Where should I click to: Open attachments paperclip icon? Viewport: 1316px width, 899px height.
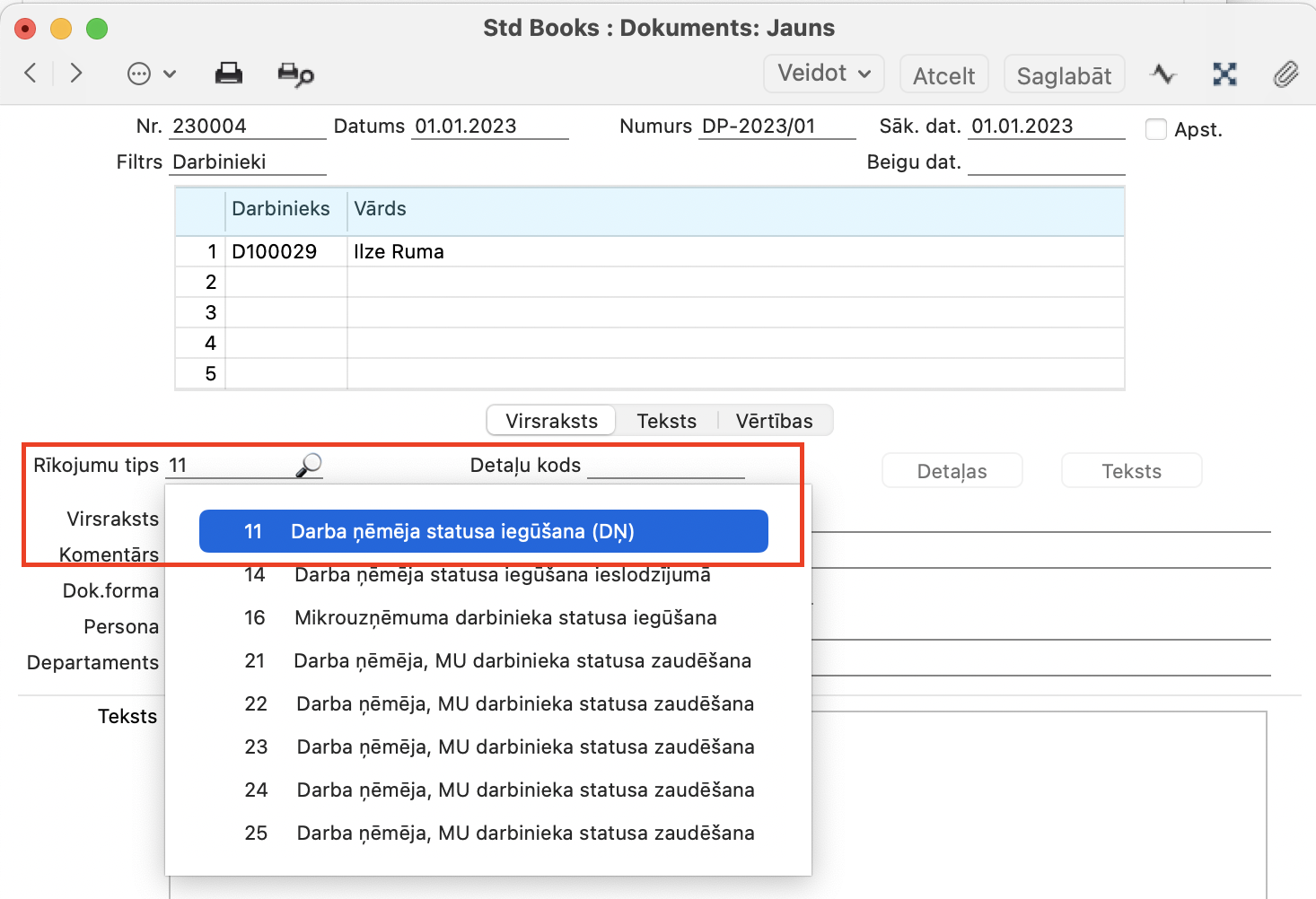(x=1285, y=74)
